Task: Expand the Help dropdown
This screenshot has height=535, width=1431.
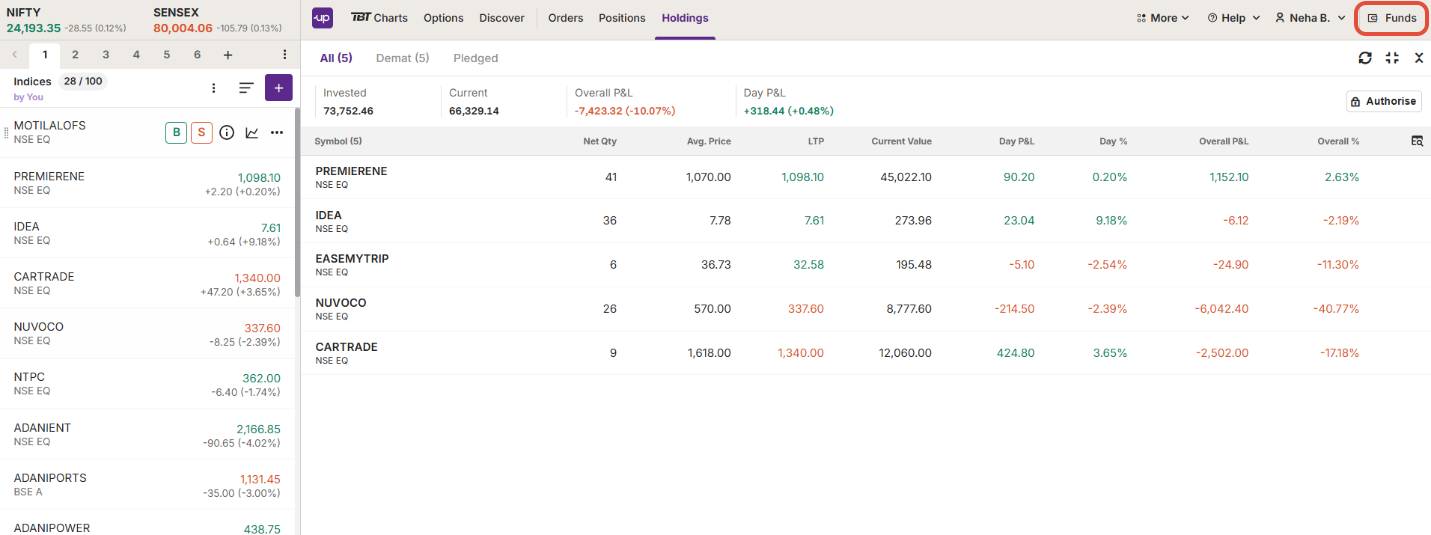Action: (x=1233, y=18)
